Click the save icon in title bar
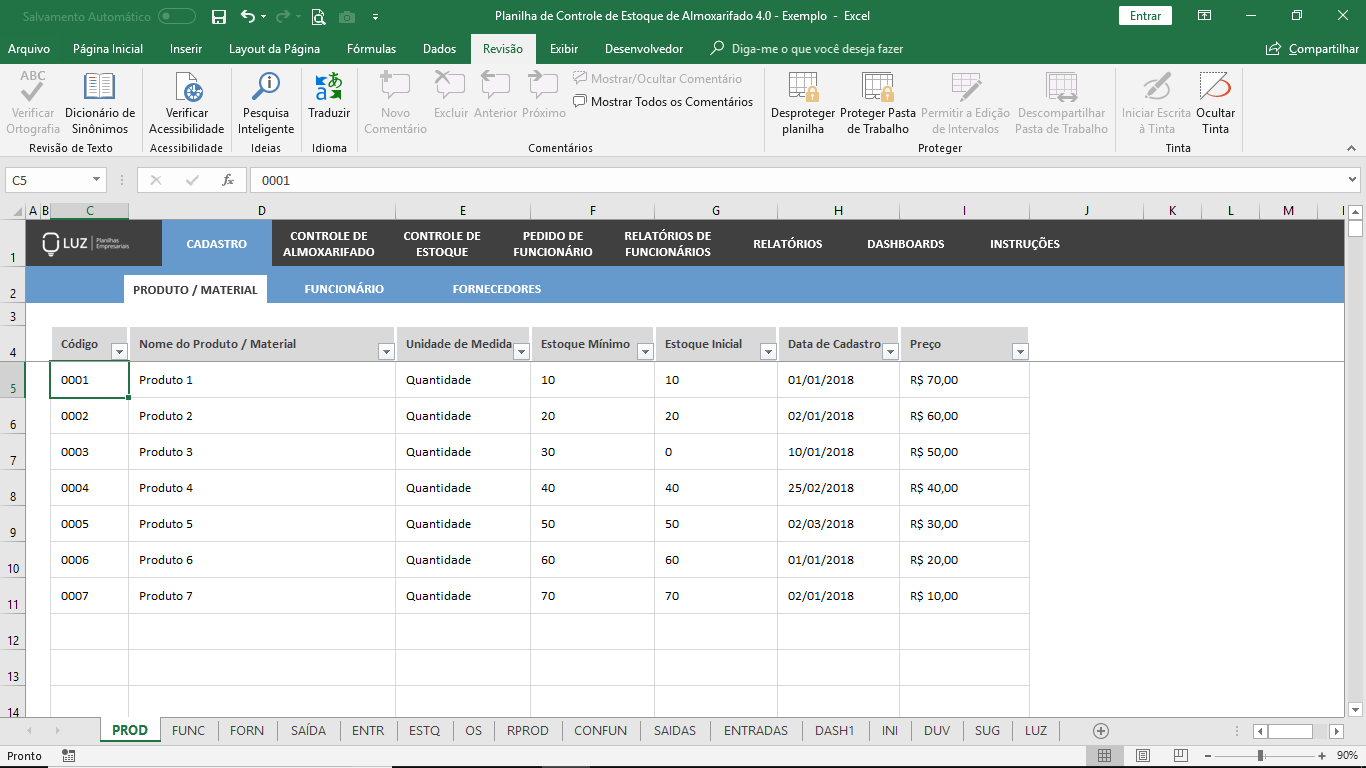Image resolution: width=1366 pixels, height=768 pixels. 219,17
